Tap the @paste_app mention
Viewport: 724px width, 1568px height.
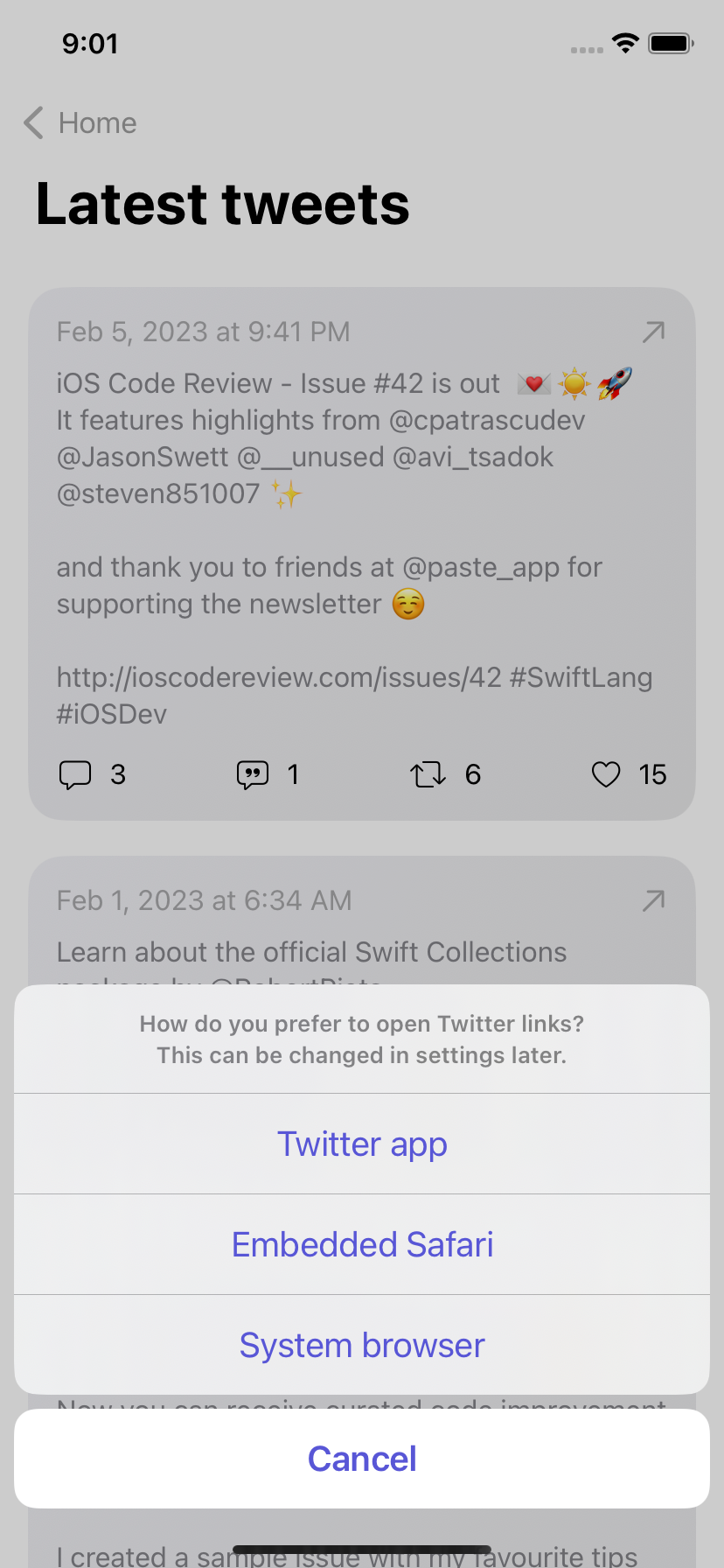click(480, 567)
